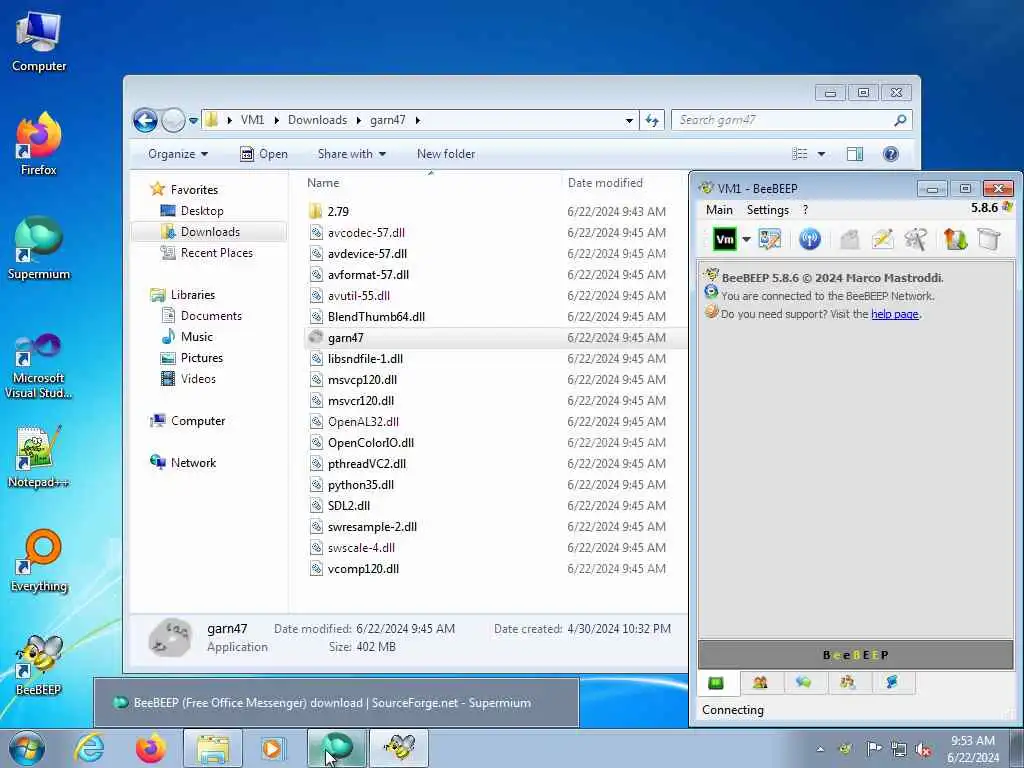Select the Notepad++ desktop icon
Screen dimensions: 1024x768
39,457
